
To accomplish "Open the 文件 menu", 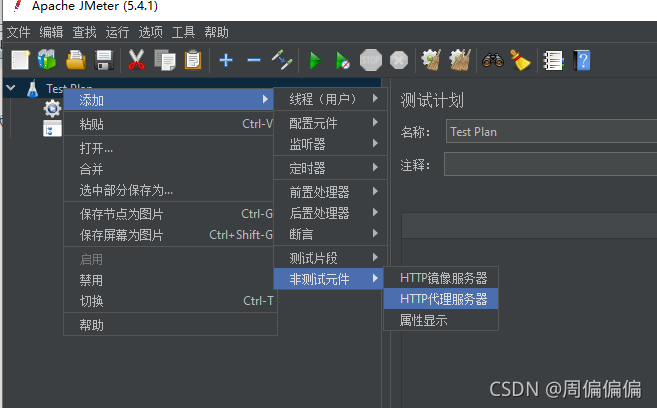I will 18,32.
